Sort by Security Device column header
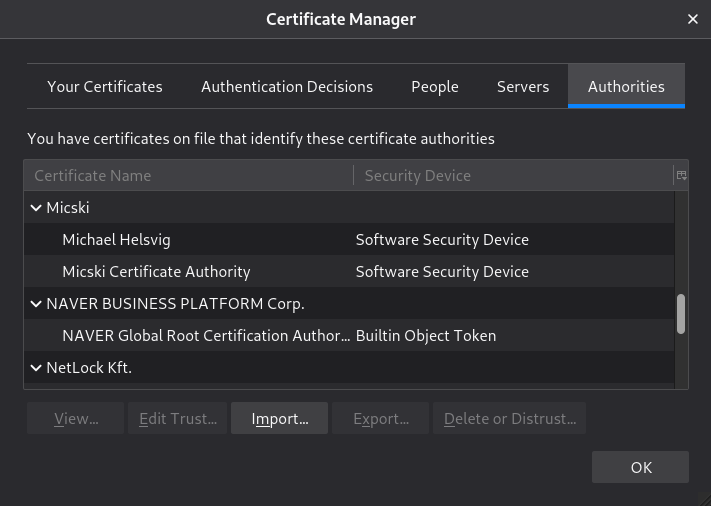The width and height of the screenshot is (711, 506). coord(514,175)
